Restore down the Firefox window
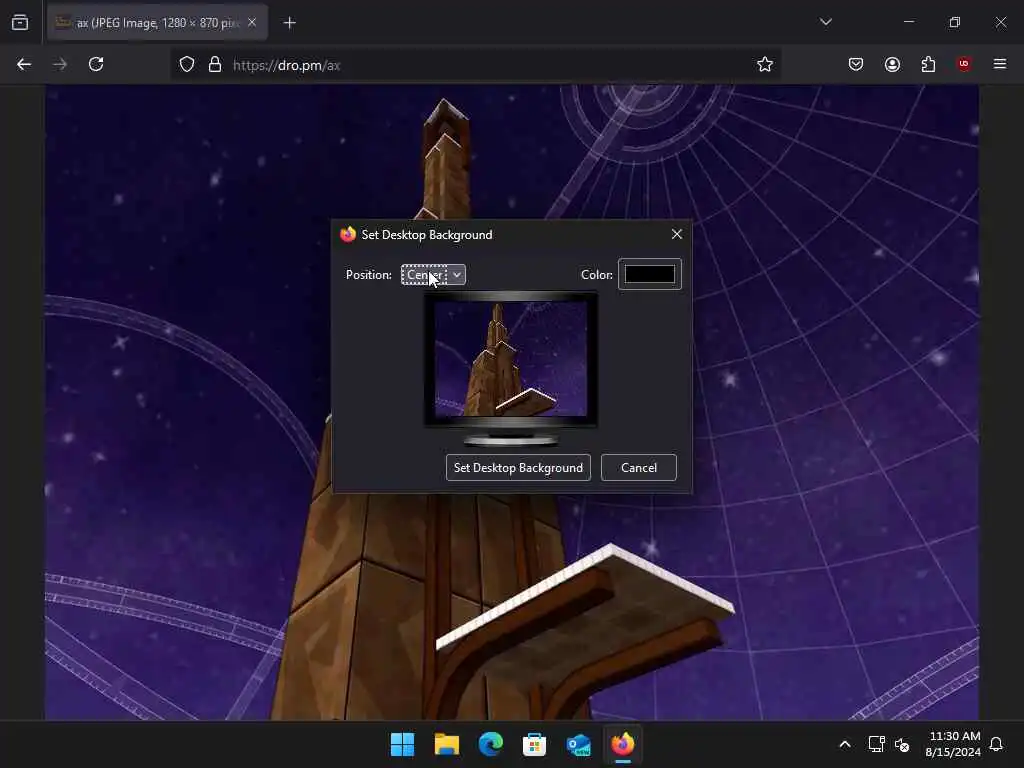Image resolution: width=1024 pixels, height=768 pixels. pyautogui.click(x=955, y=22)
